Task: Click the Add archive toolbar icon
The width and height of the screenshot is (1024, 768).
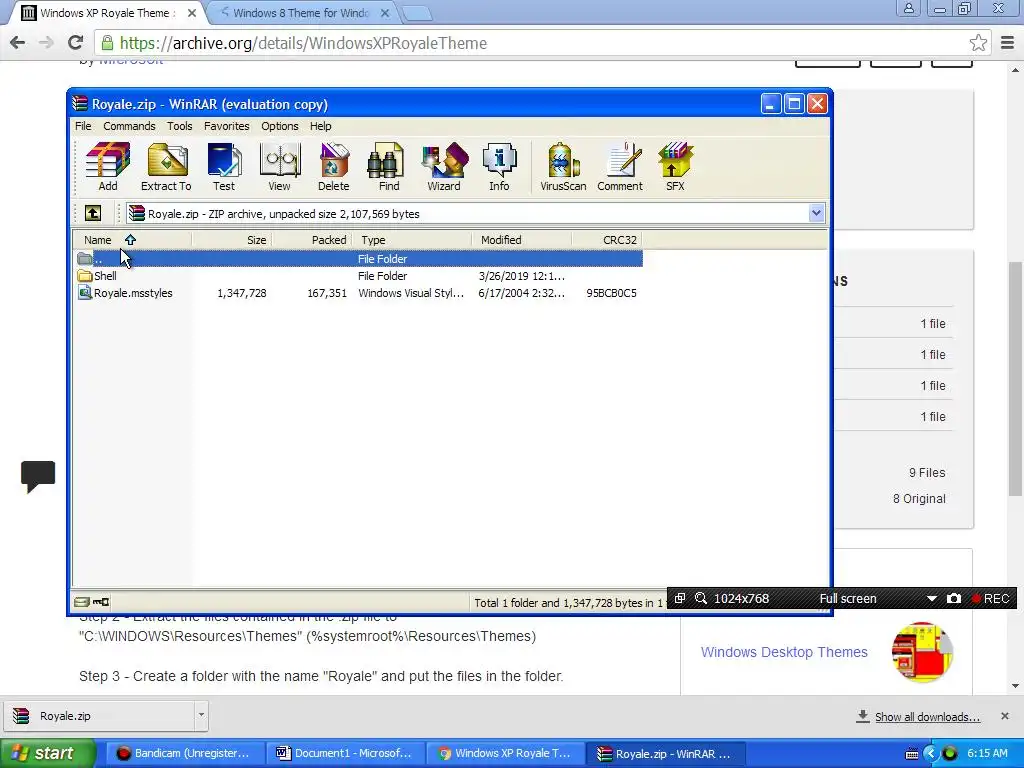Action: coord(108,167)
